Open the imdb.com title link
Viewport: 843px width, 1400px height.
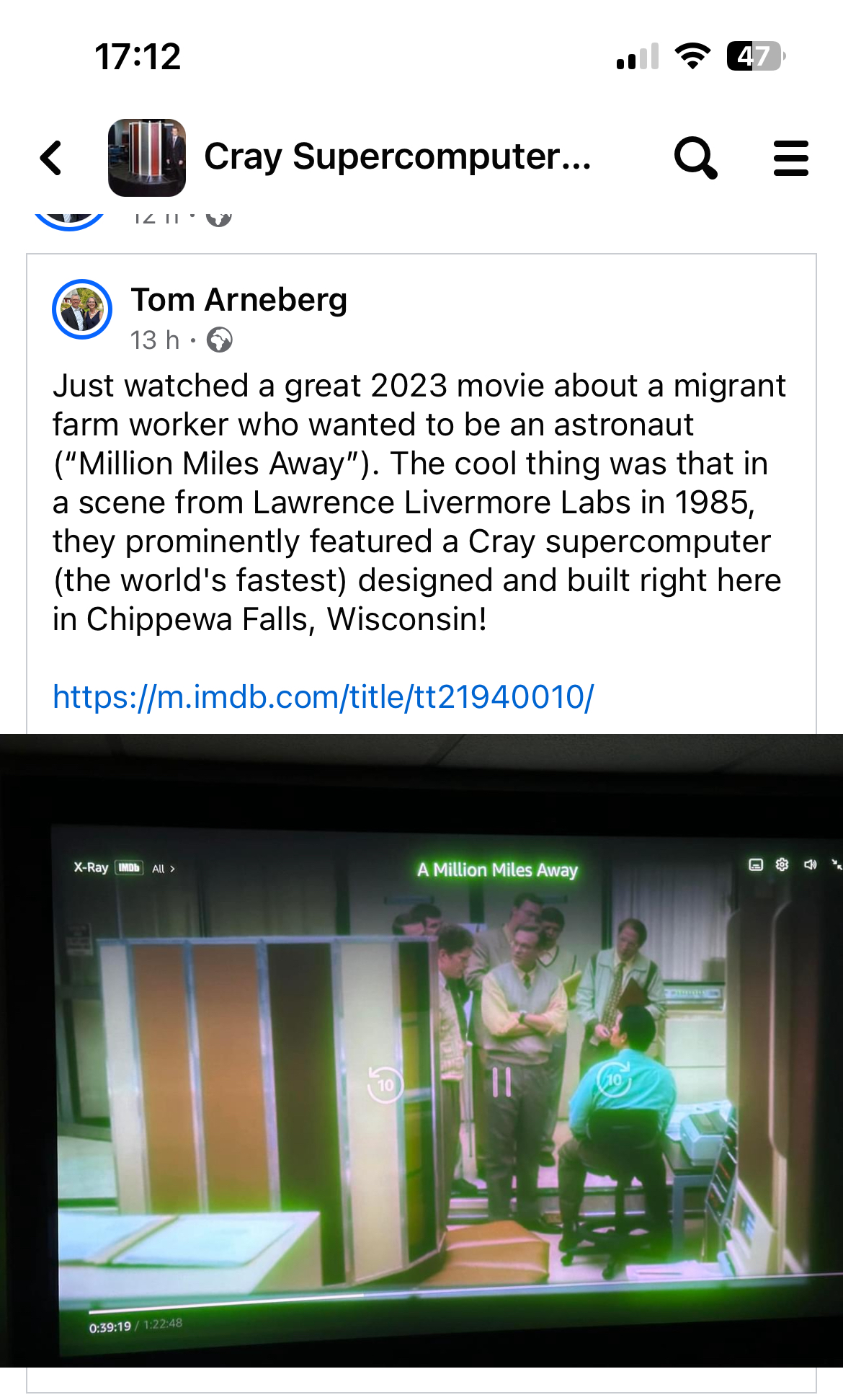point(324,697)
